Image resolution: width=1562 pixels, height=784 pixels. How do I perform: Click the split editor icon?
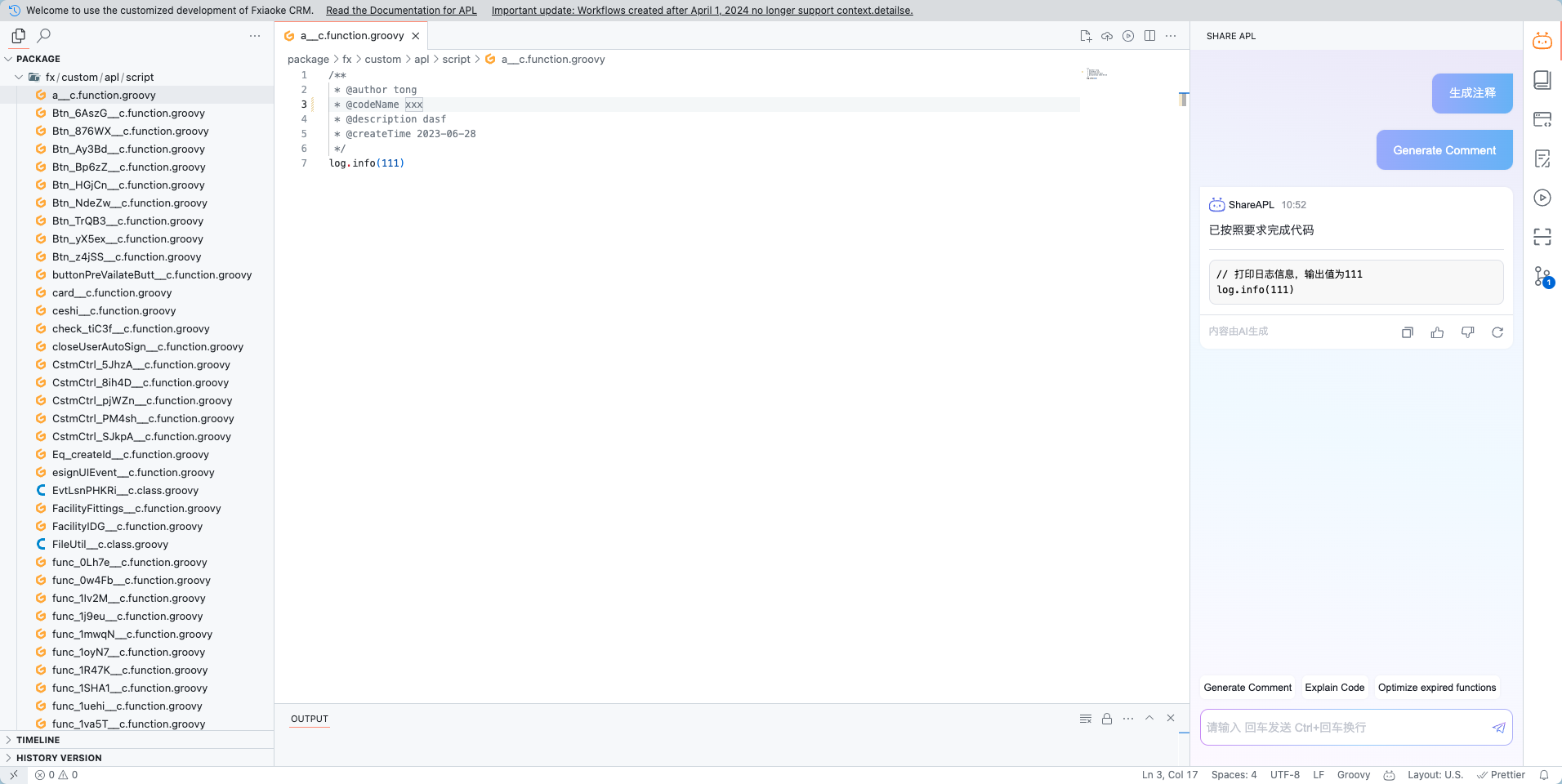pos(1149,36)
